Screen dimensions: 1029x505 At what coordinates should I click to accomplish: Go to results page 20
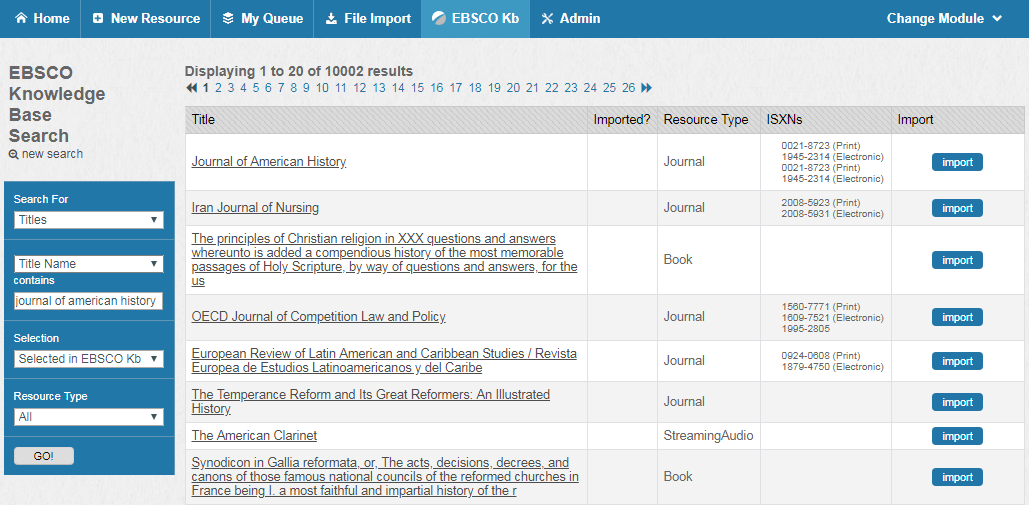pyautogui.click(x=513, y=88)
